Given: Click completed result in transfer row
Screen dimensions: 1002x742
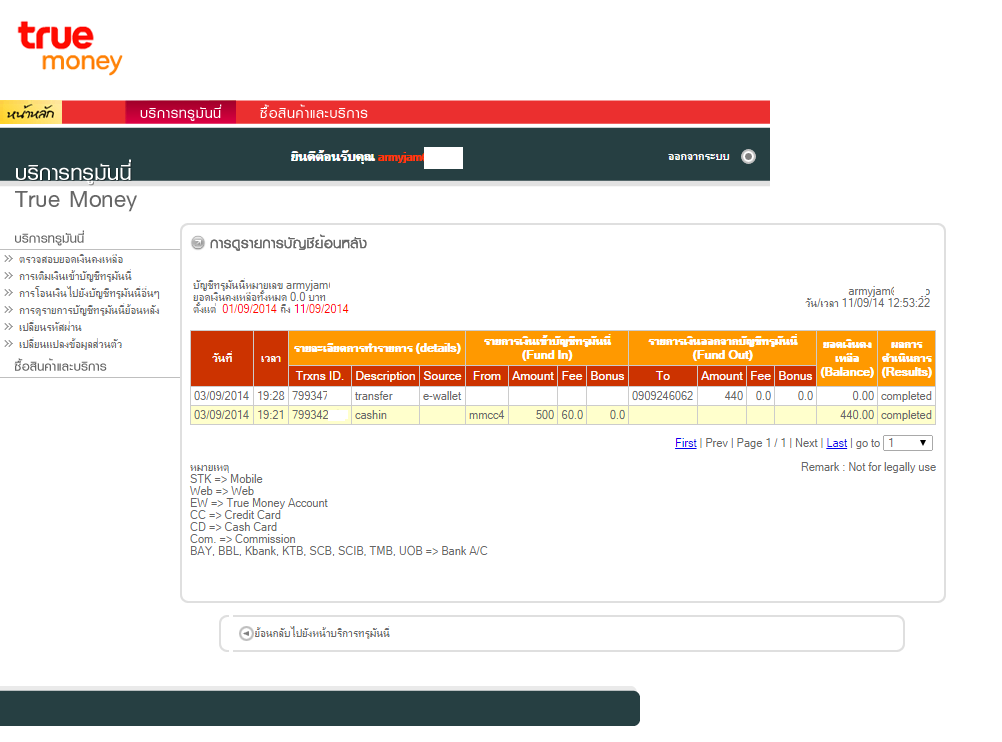Looking at the screenshot, I should pyautogui.click(x=906, y=396).
